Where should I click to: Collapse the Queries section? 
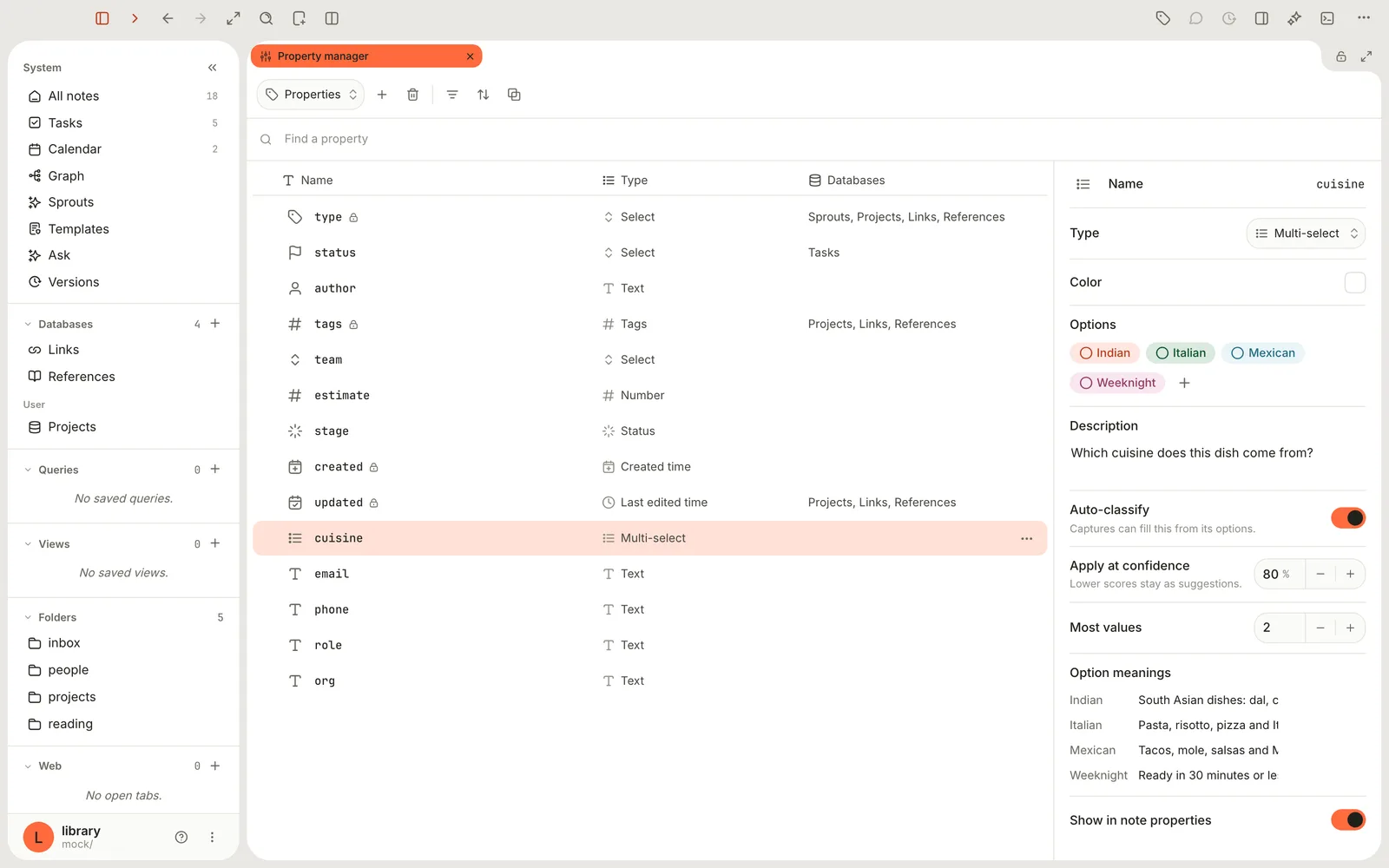[x=28, y=470]
